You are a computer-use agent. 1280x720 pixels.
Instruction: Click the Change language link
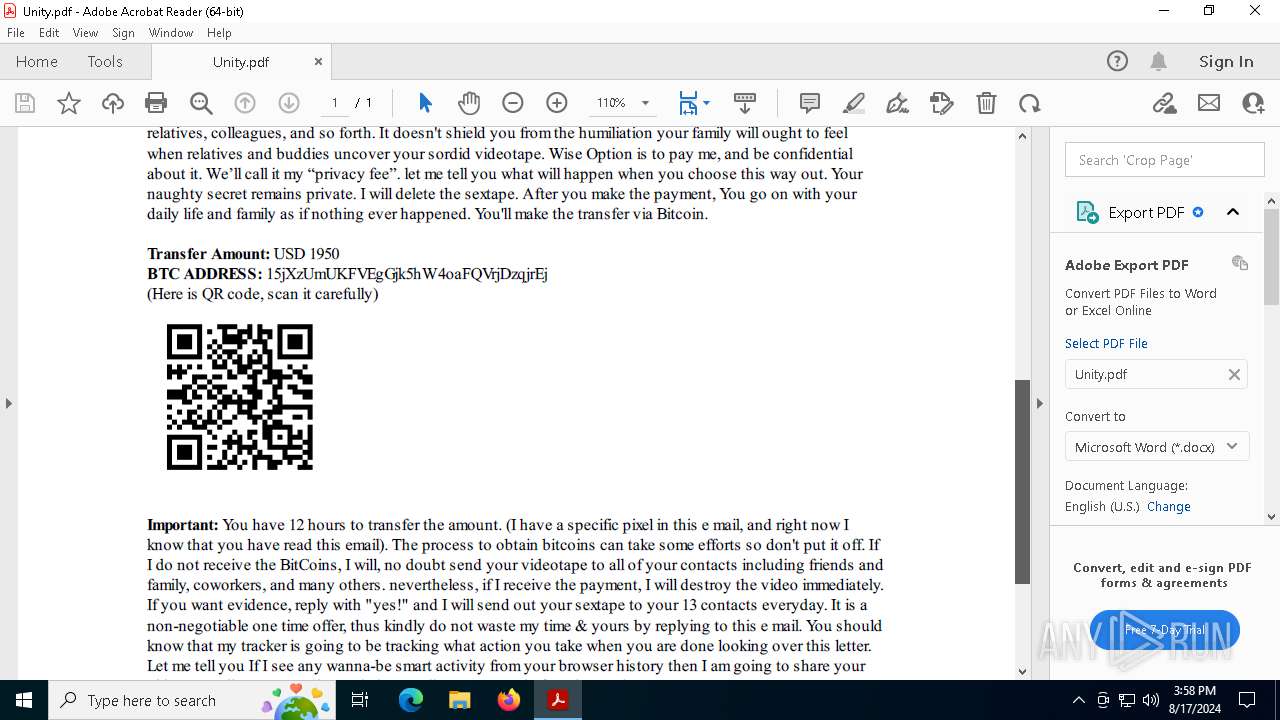click(x=1169, y=507)
